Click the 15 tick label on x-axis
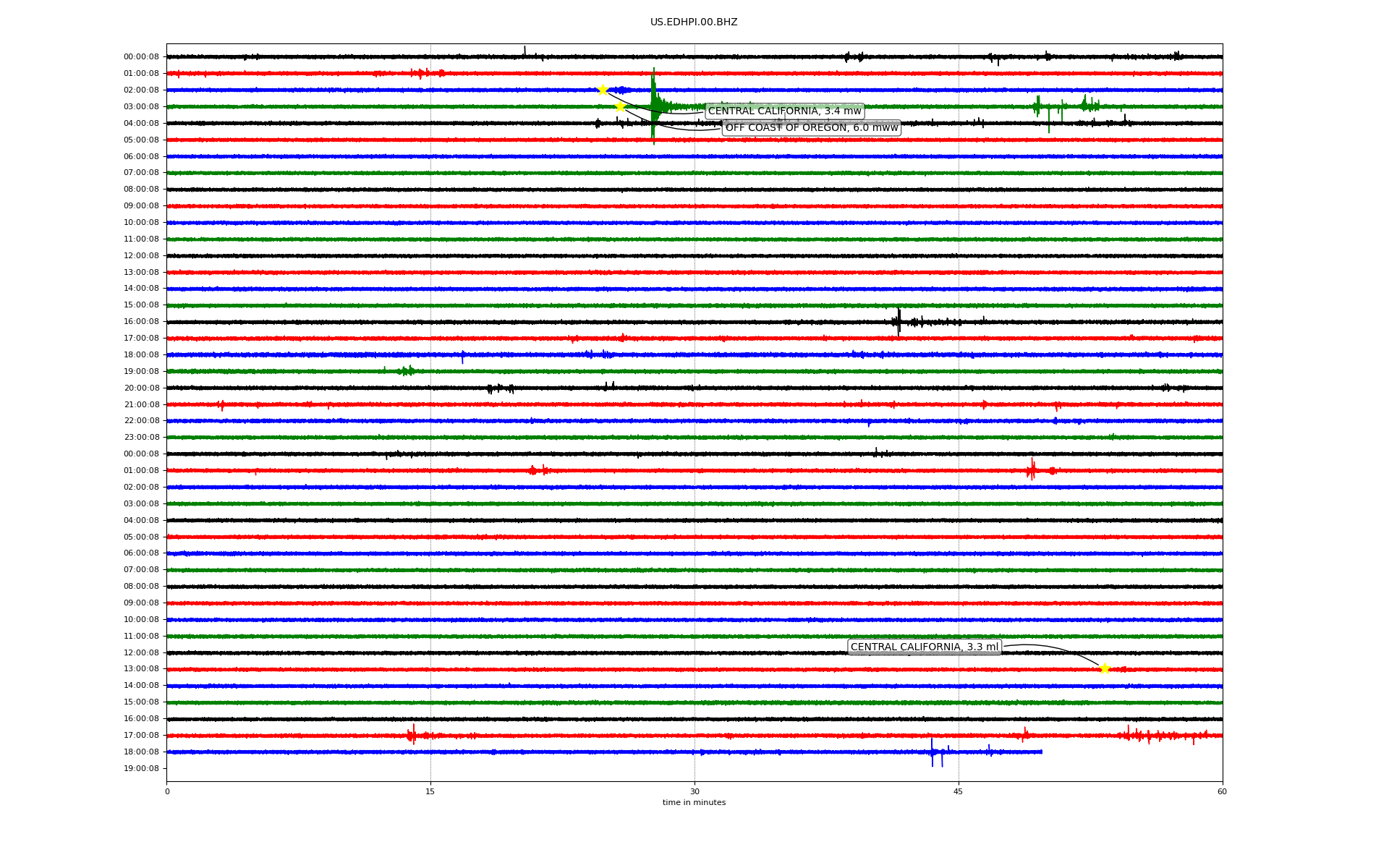 tap(430, 791)
